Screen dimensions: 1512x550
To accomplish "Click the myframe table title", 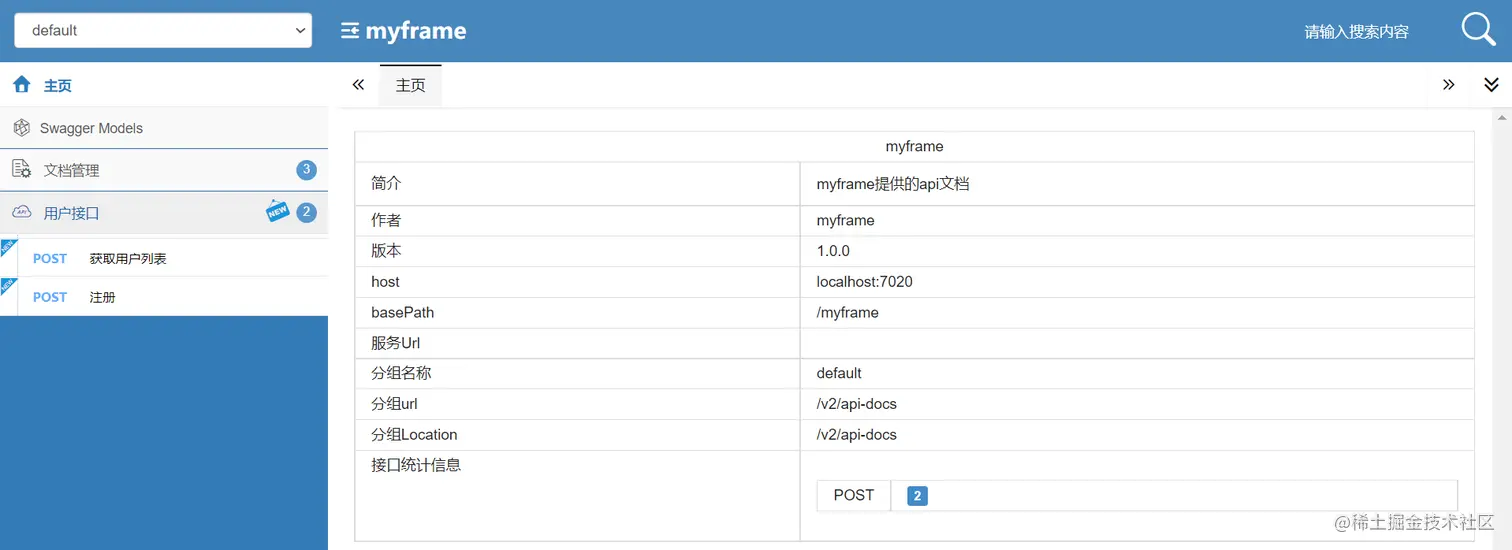I will click(x=914, y=146).
